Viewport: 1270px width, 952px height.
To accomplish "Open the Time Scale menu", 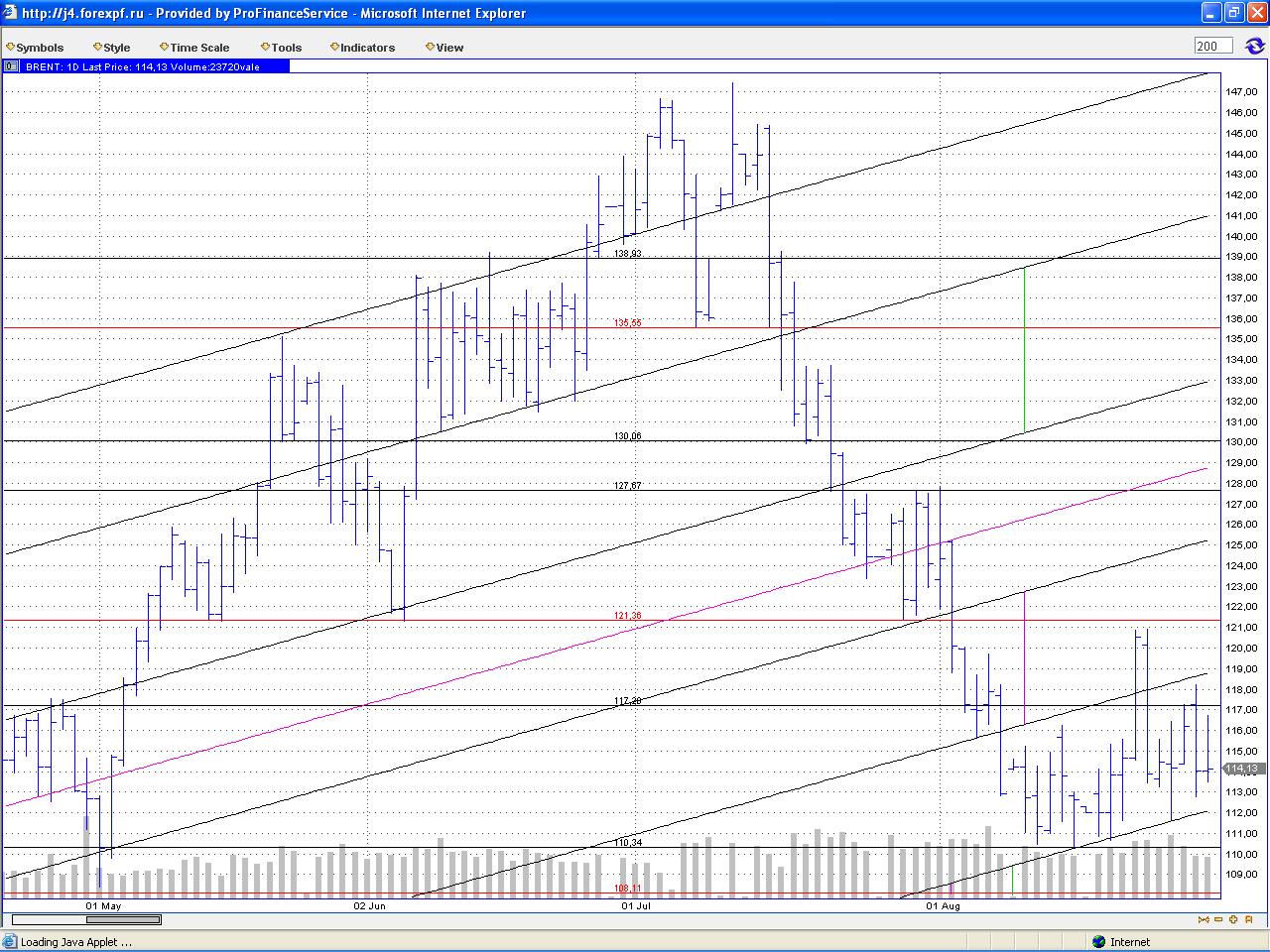I will (x=194, y=47).
